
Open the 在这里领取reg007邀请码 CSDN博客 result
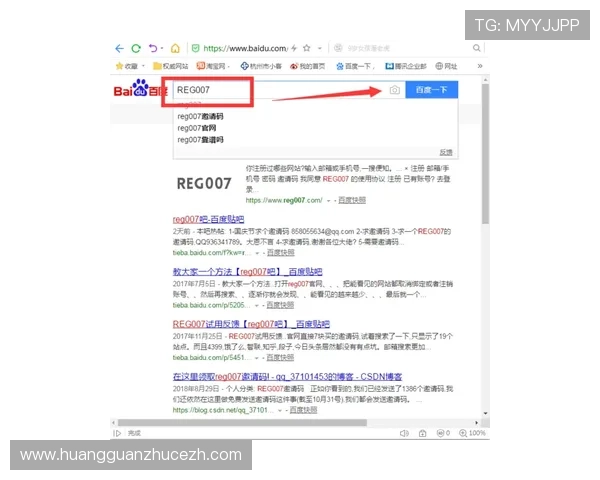[x=287, y=377]
